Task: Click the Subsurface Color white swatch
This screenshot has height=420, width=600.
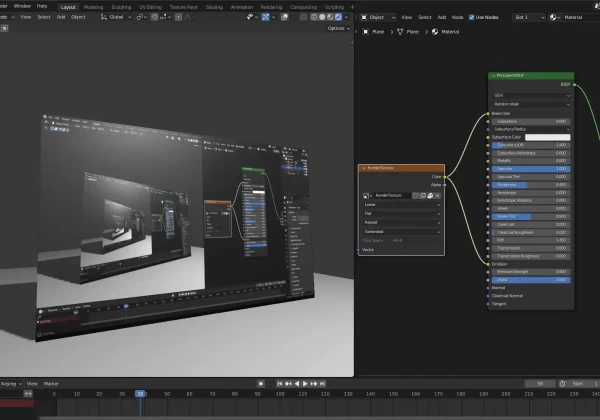Action: [x=548, y=137]
